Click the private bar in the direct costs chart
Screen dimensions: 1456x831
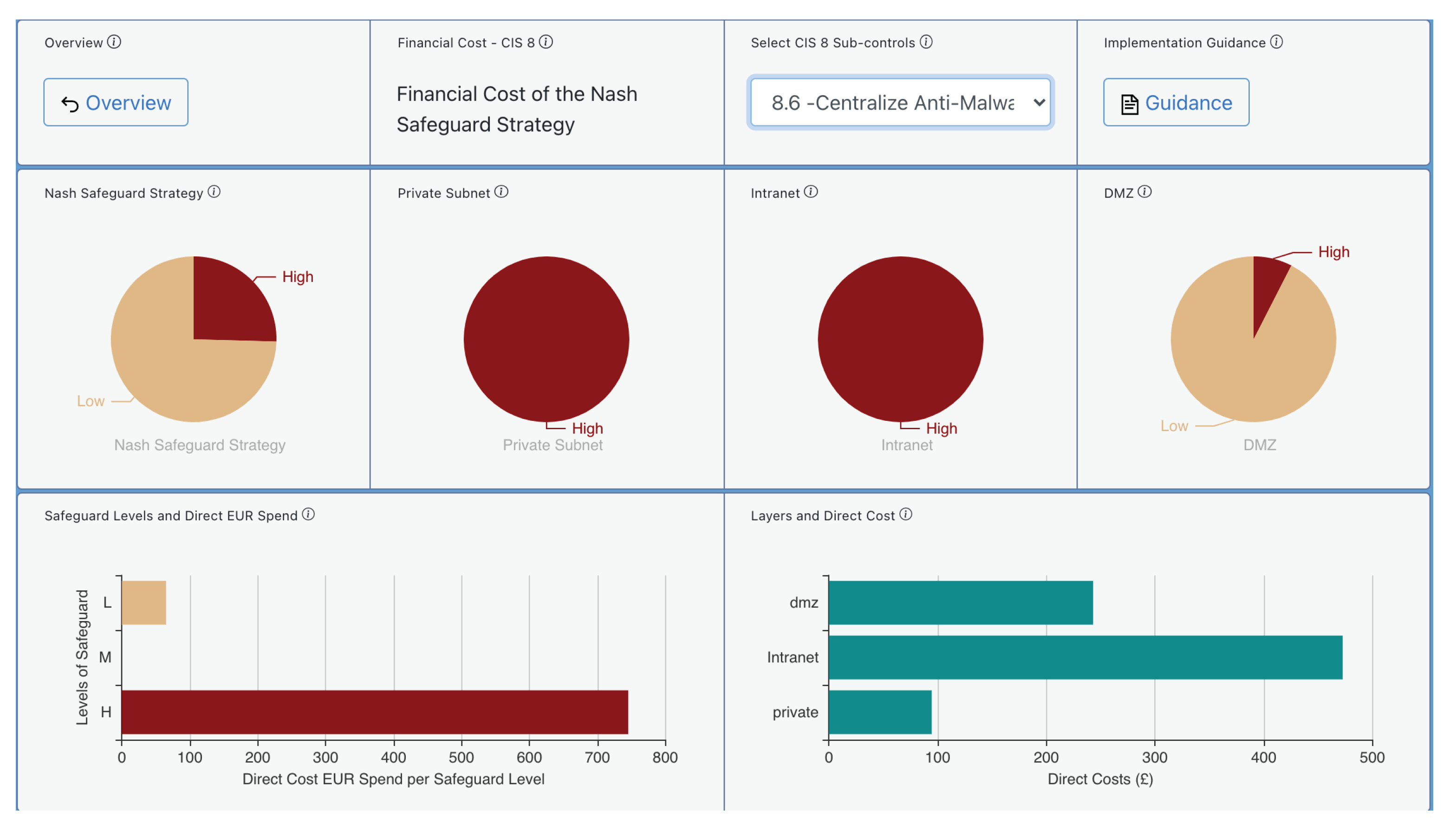click(879, 712)
